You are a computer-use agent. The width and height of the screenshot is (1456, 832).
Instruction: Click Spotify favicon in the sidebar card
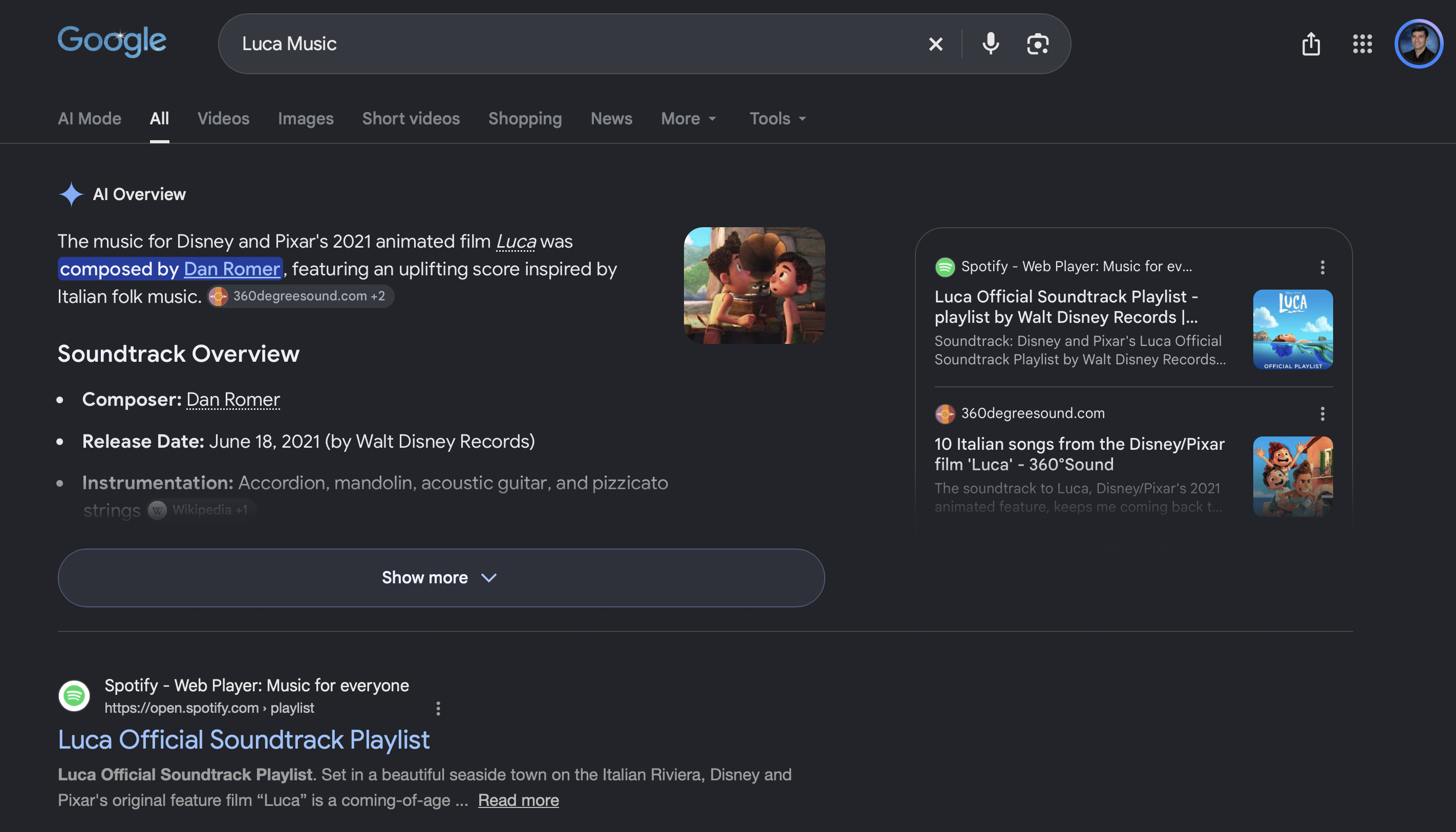point(945,267)
